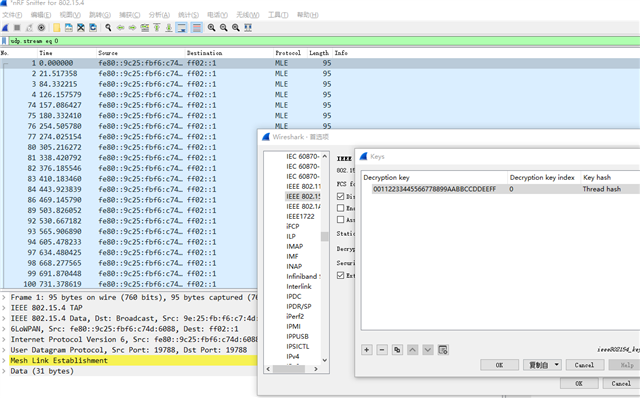Expand the 6LoWPAN details row
The height and width of the screenshot is (398, 640).
(x=4, y=329)
